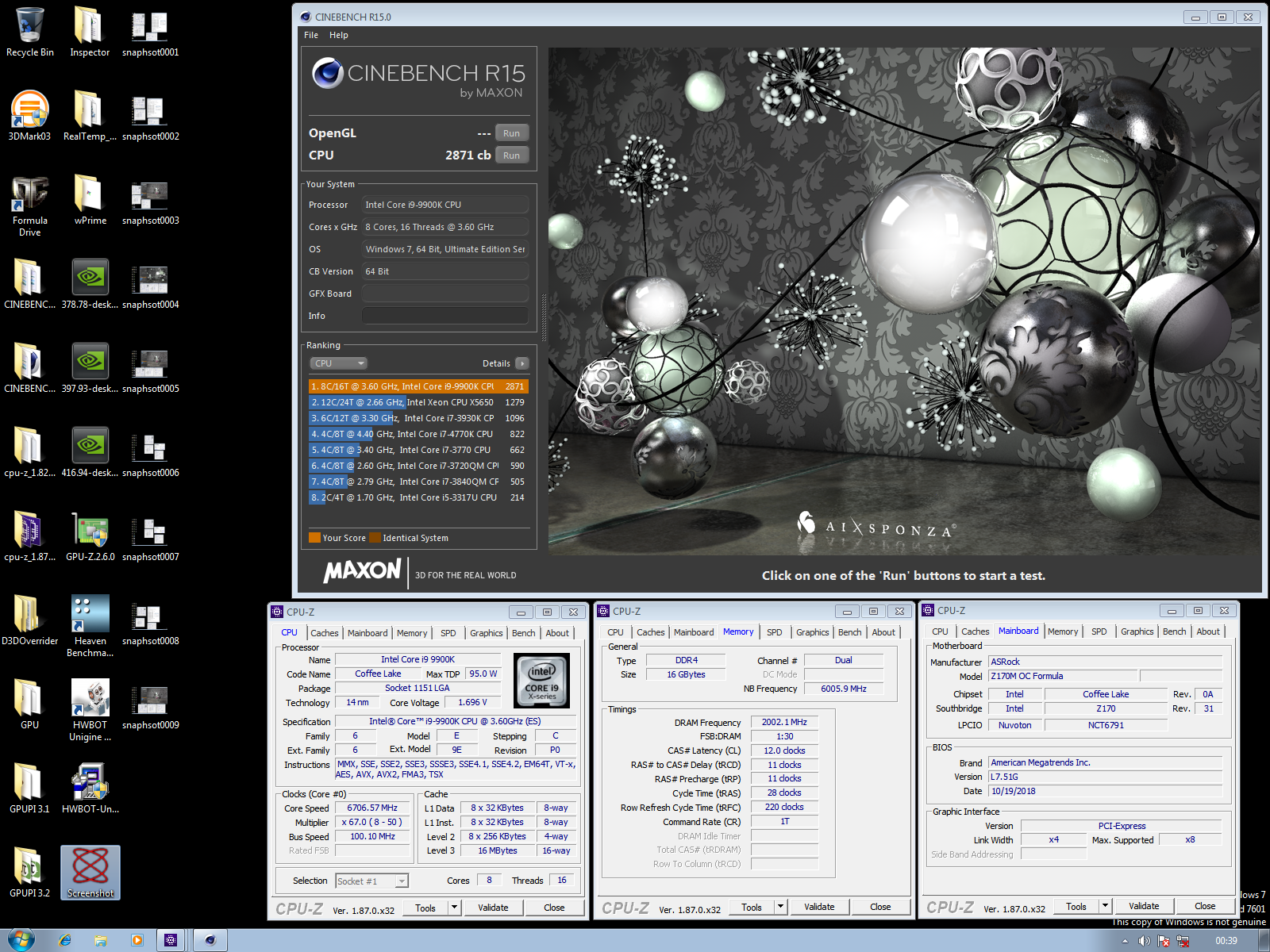Open the Mainboard tab in Memory CPU-Z window

point(694,632)
